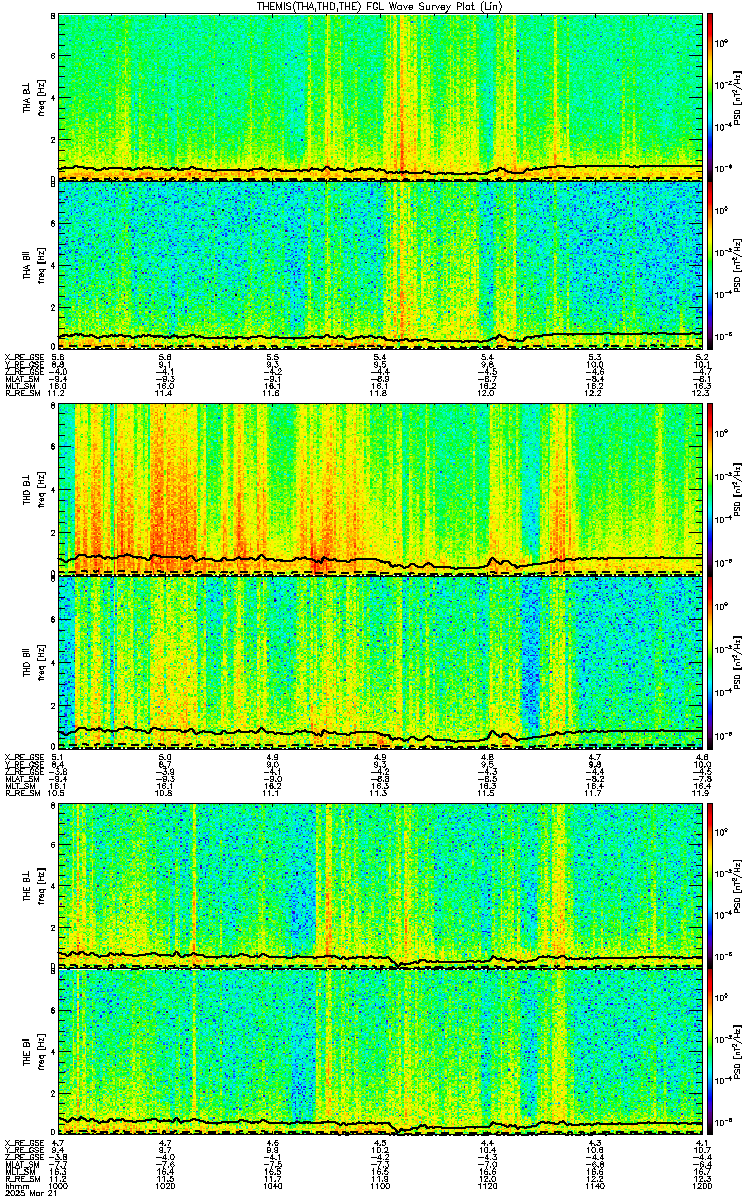Screen dimensions: 750x1200
Task: Click the 'THA B∥ freq [Hz]' y-axis label
Action: (x=33, y=265)
